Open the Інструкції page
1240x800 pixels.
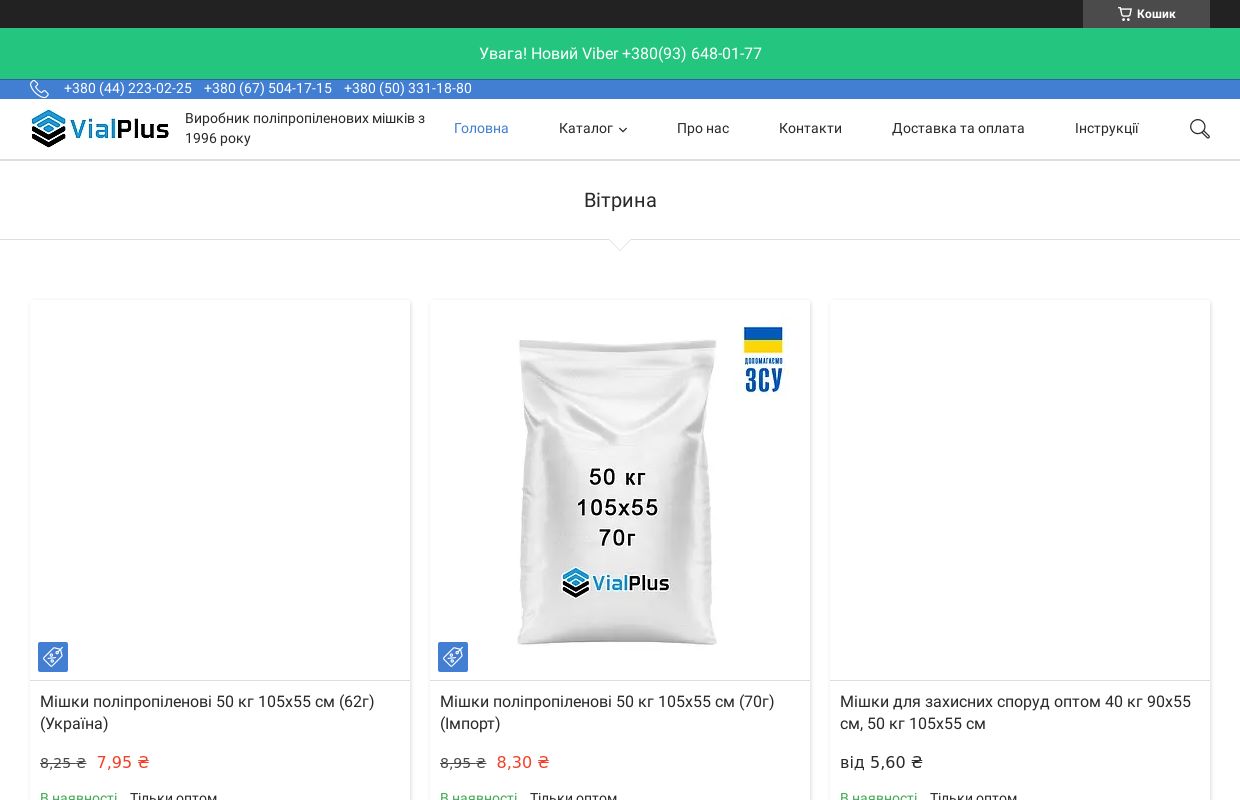point(1106,128)
